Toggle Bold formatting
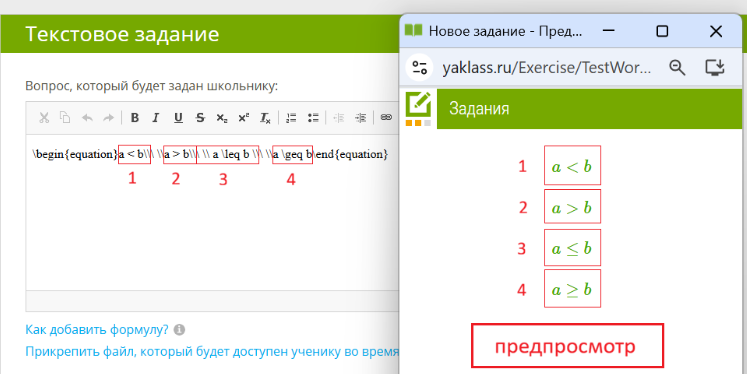The width and height of the screenshot is (747, 374). coord(135,118)
